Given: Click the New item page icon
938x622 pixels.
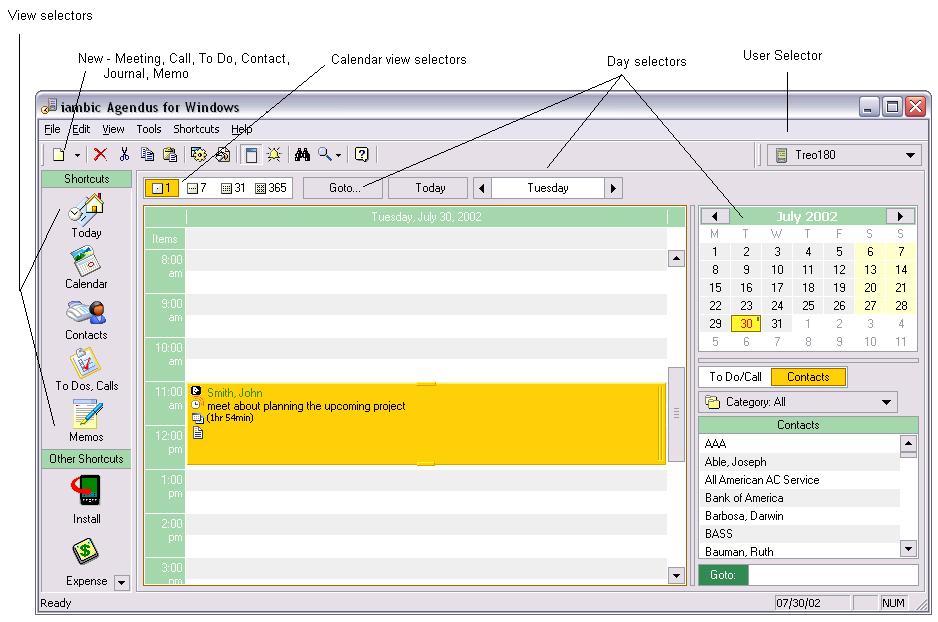Looking at the screenshot, I should 59,155.
